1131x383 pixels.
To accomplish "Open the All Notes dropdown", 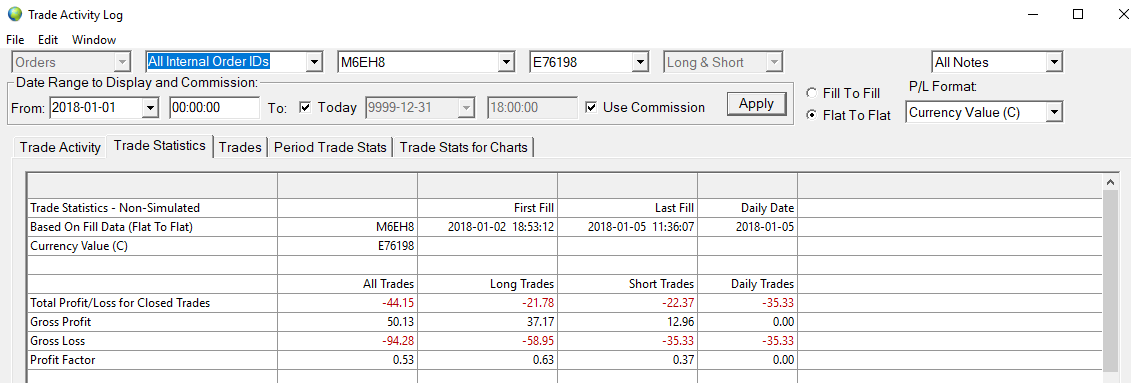I will pyautogui.click(x=1054, y=63).
